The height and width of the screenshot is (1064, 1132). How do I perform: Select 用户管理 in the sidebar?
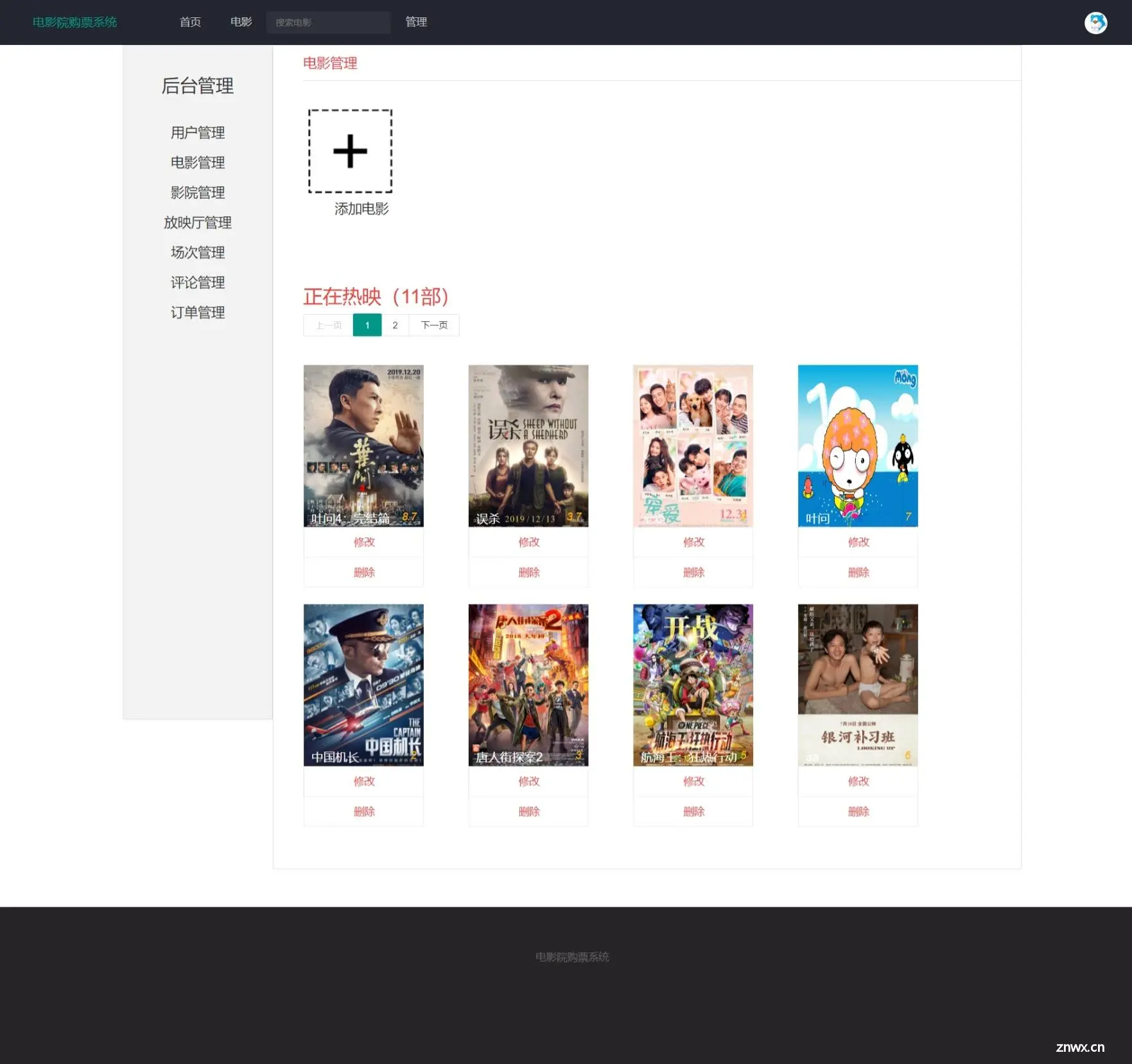(198, 133)
